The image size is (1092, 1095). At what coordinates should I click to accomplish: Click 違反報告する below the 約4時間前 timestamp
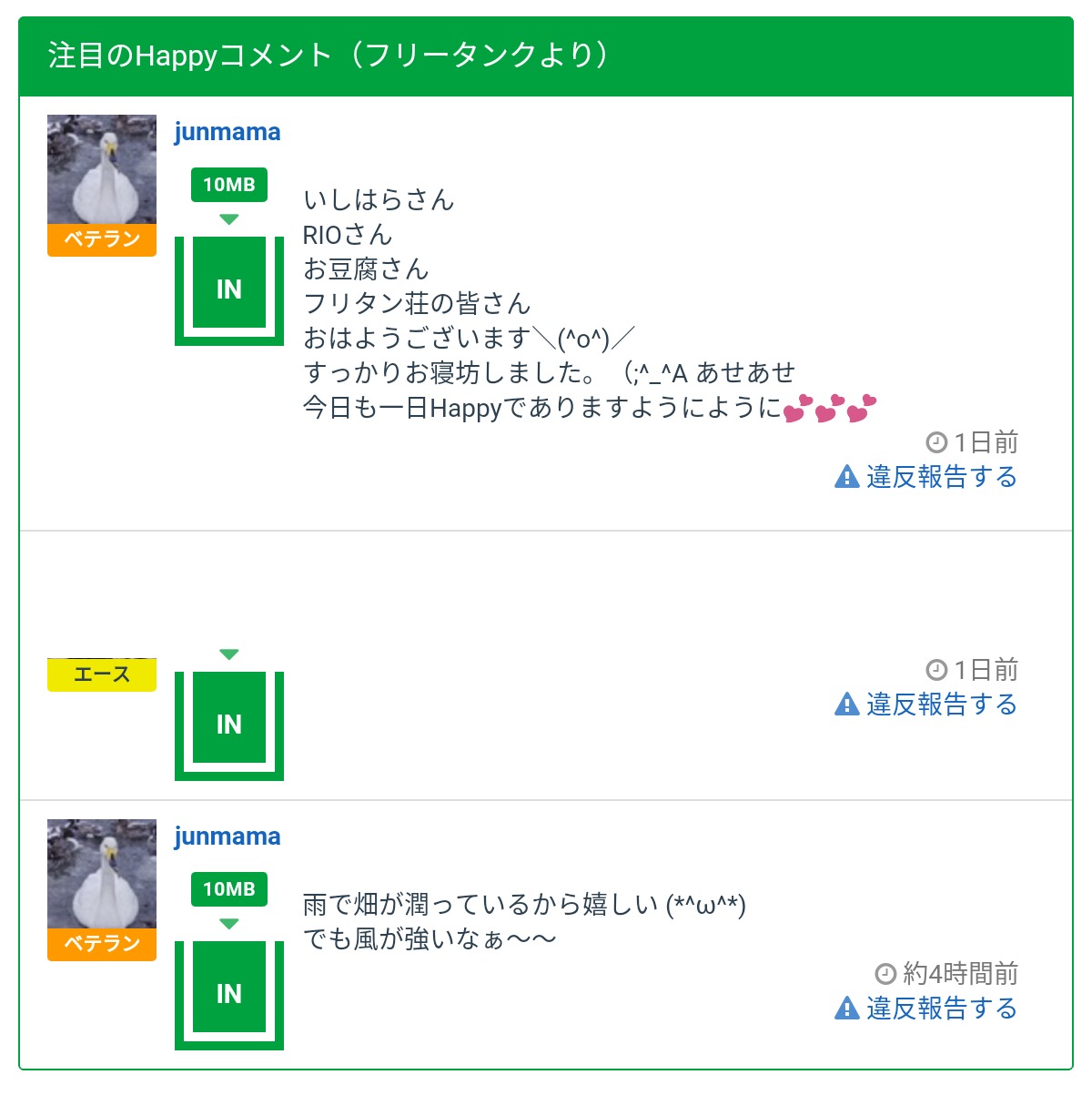(x=941, y=1009)
